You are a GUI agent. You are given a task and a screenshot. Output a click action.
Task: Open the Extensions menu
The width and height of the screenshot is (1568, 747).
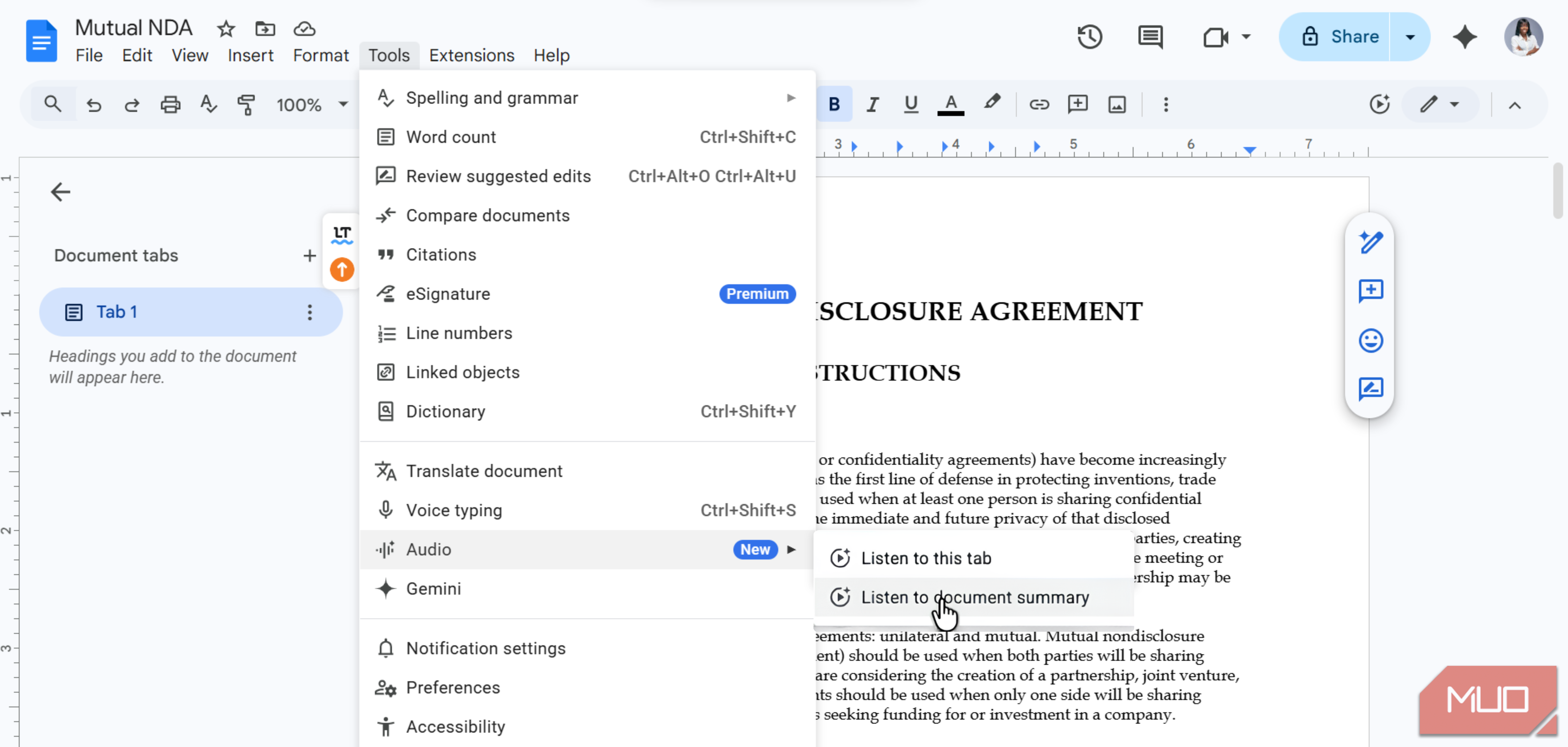click(x=471, y=55)
